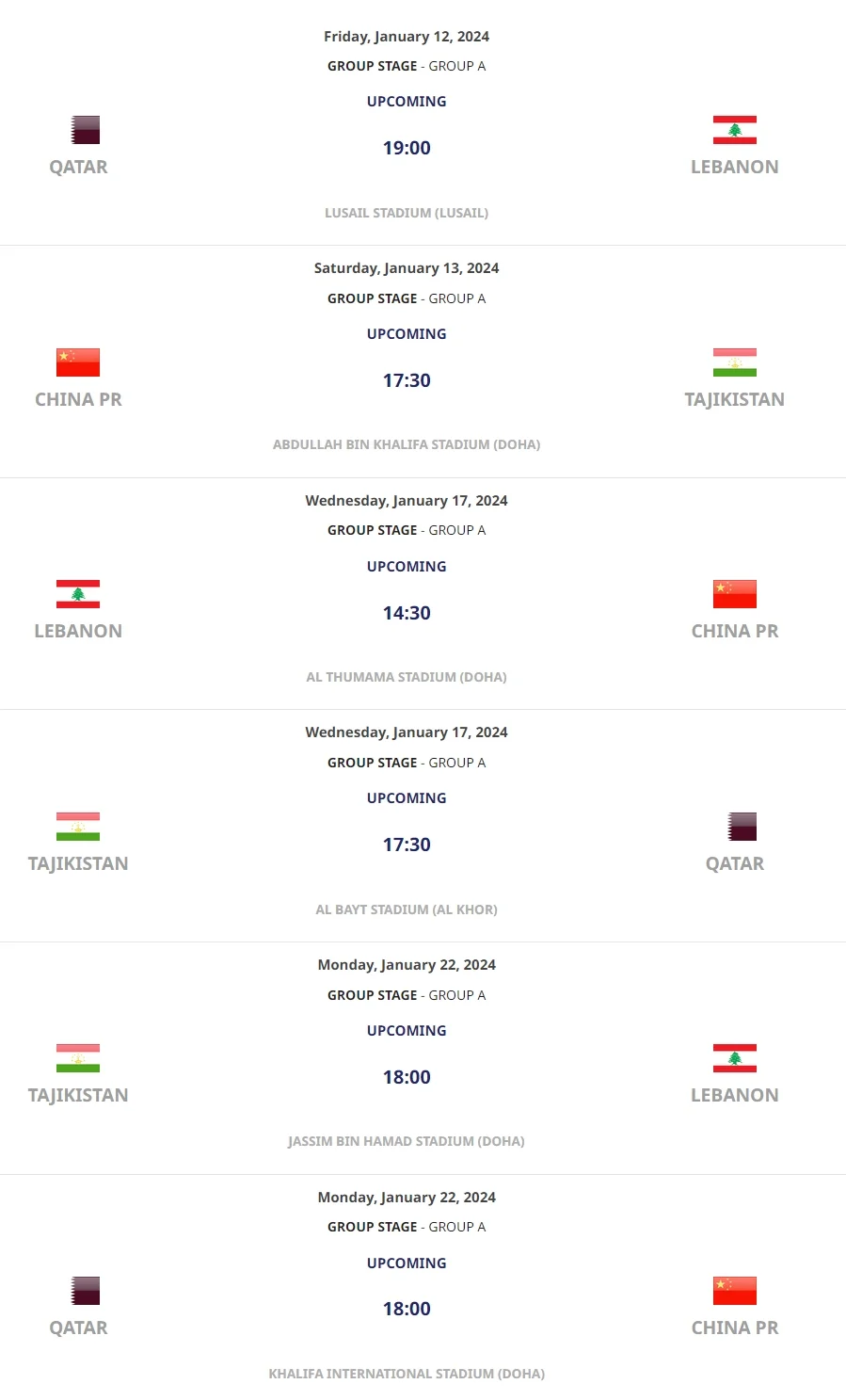846x1400 pixels.
Task: Click Lebanon flag in the Lebanon–China PR match
Action: click(x=78, y=594)
